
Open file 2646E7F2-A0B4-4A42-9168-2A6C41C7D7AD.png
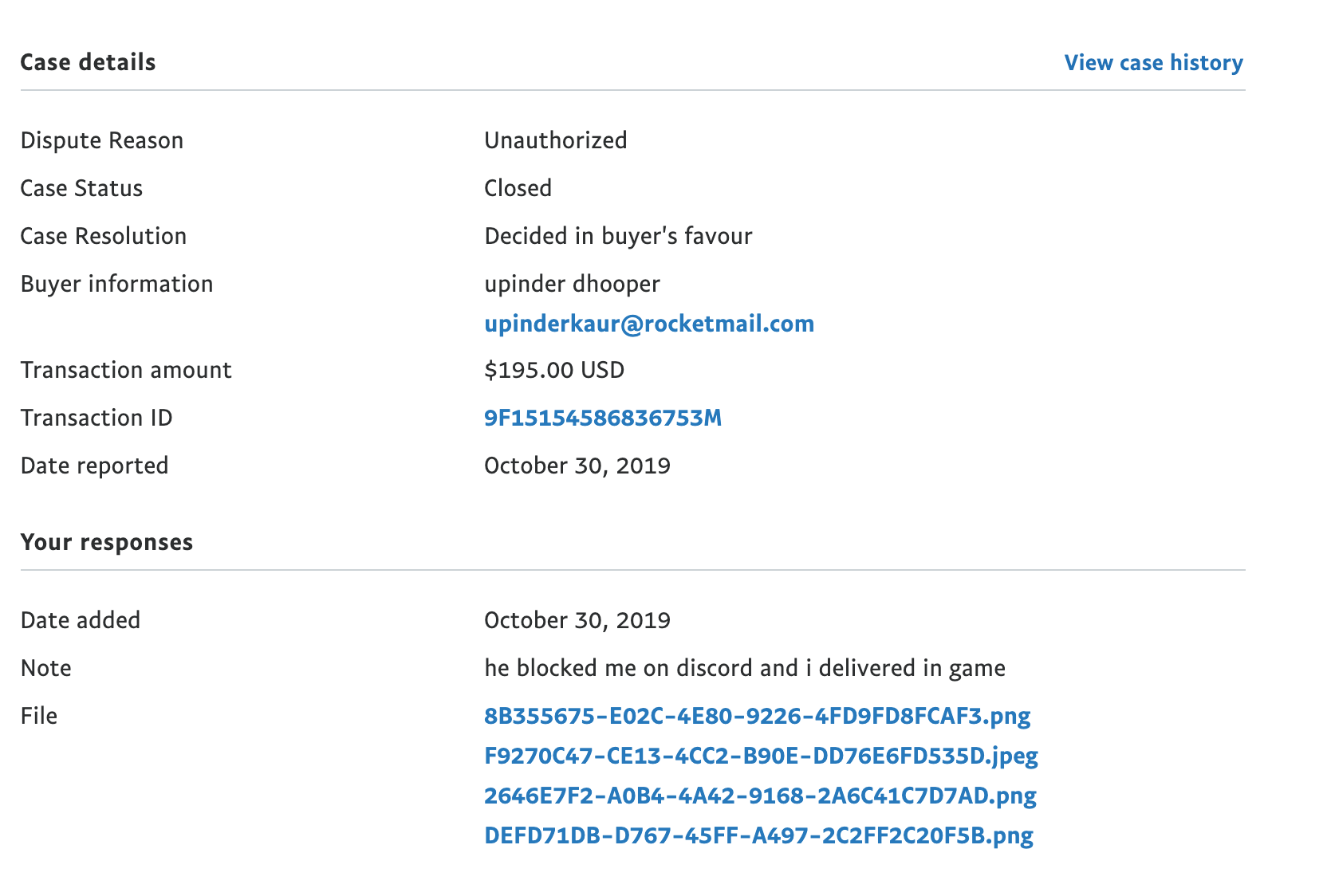(x=760, y=796)
